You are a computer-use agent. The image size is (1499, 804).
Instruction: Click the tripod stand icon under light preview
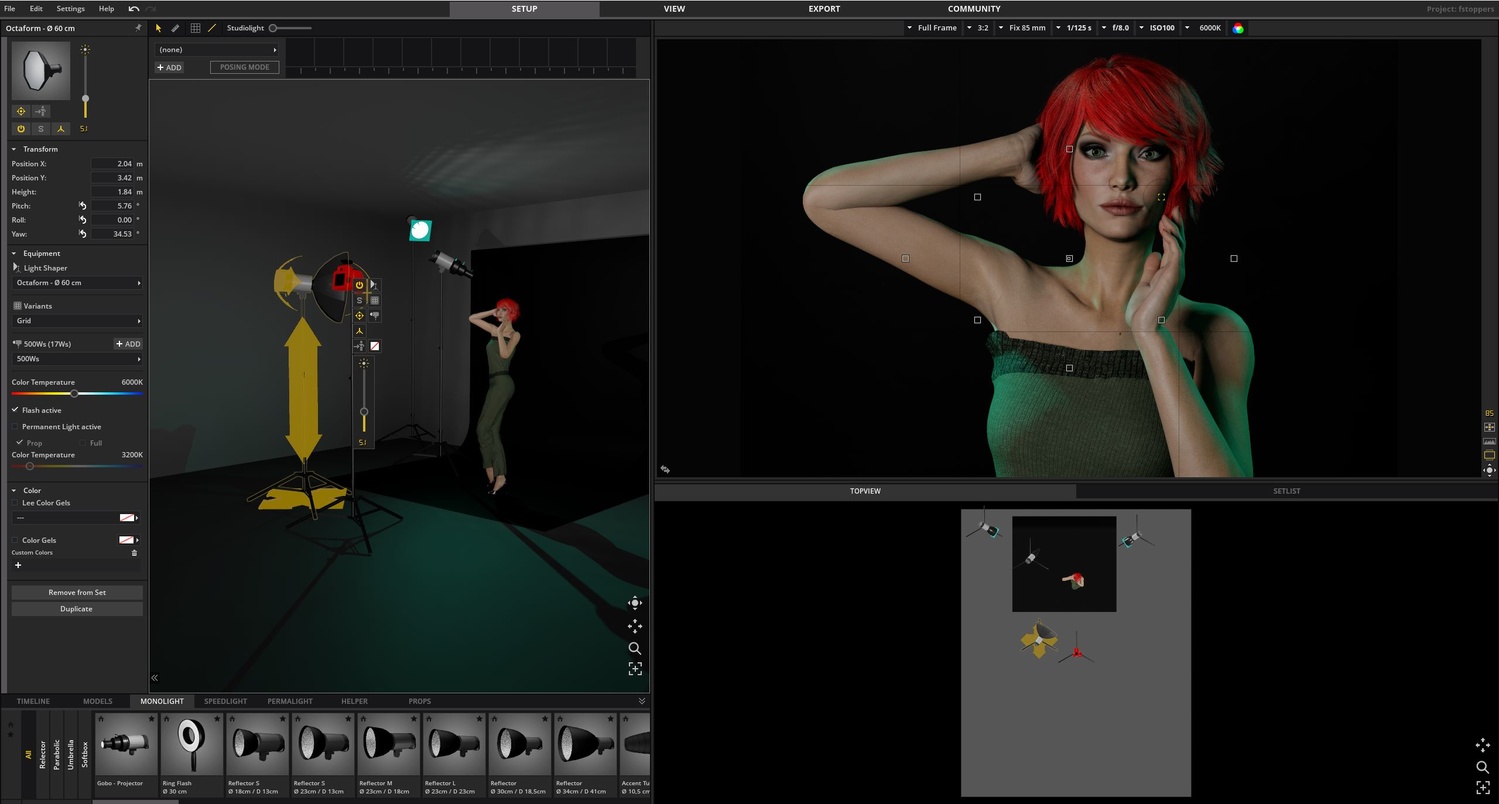60,129
